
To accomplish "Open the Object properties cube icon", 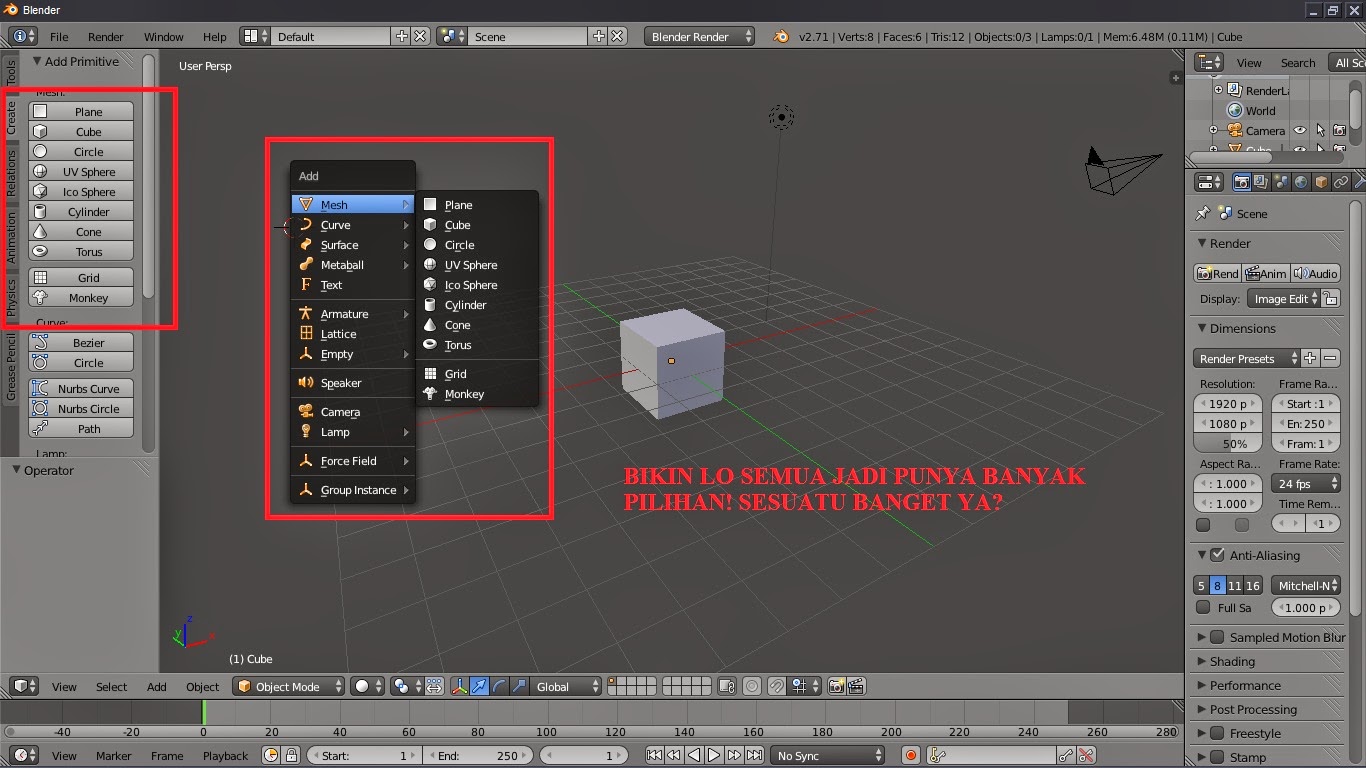I will click(1322, 181).
